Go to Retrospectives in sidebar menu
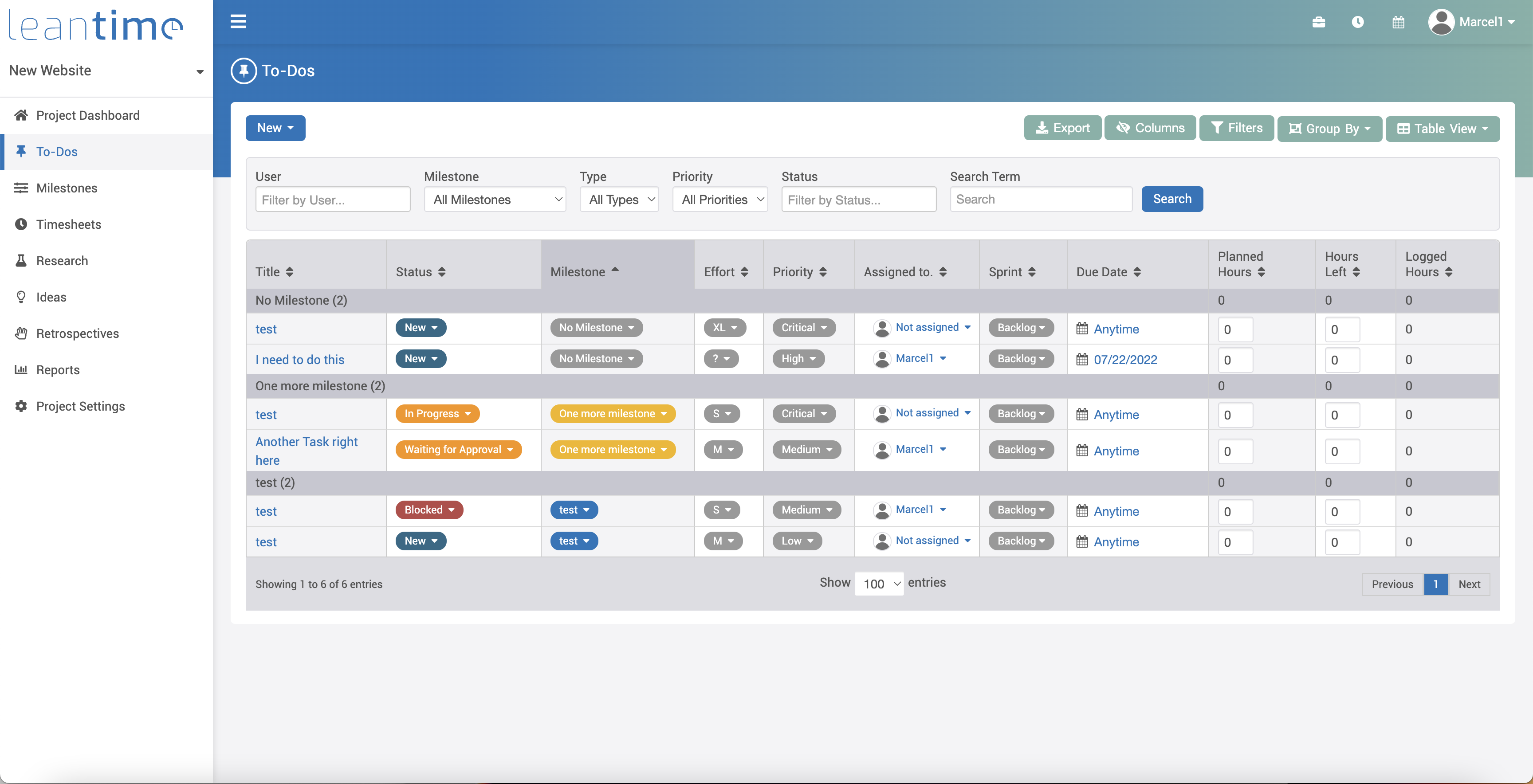 pyautogui.click(x=77, y=334)
